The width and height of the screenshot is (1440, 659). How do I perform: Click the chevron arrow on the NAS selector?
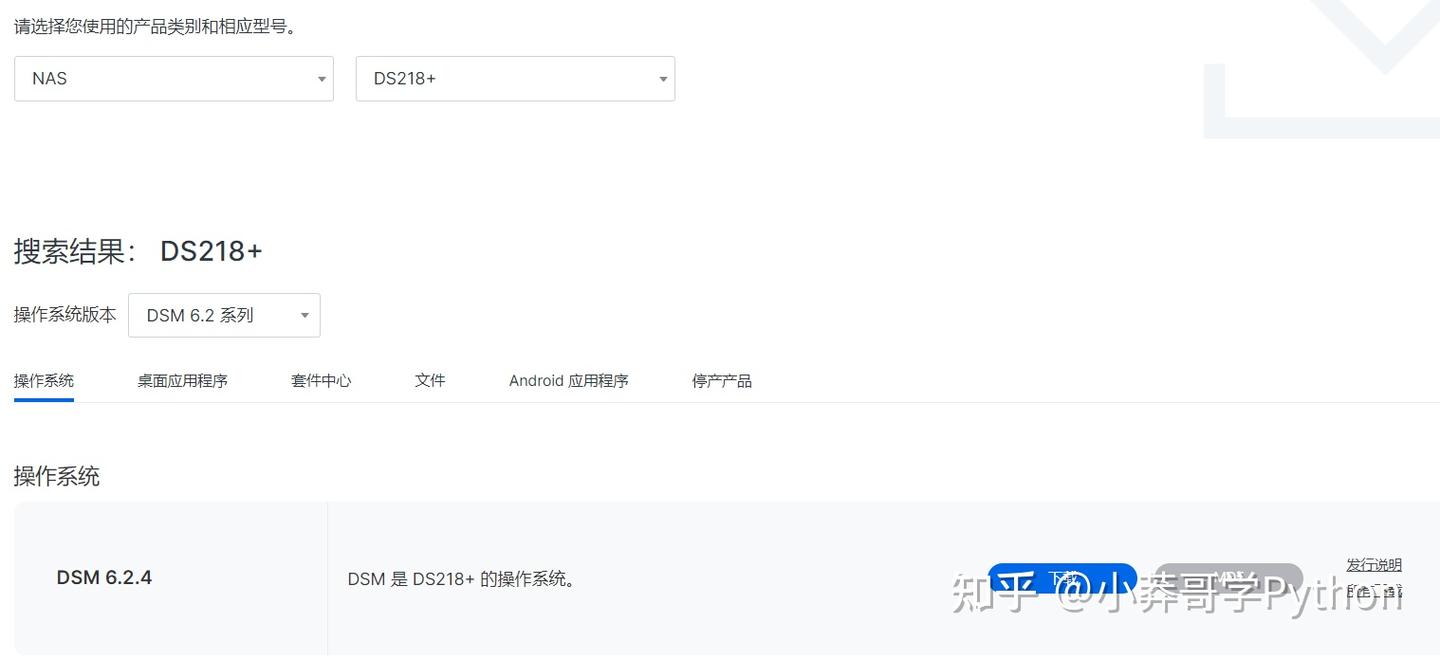point(321,78)
